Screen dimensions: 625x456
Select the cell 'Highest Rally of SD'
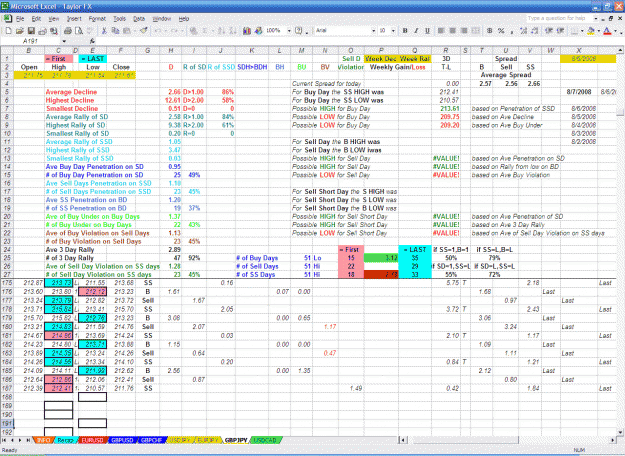pyautogui.click(x=77, y=125)
